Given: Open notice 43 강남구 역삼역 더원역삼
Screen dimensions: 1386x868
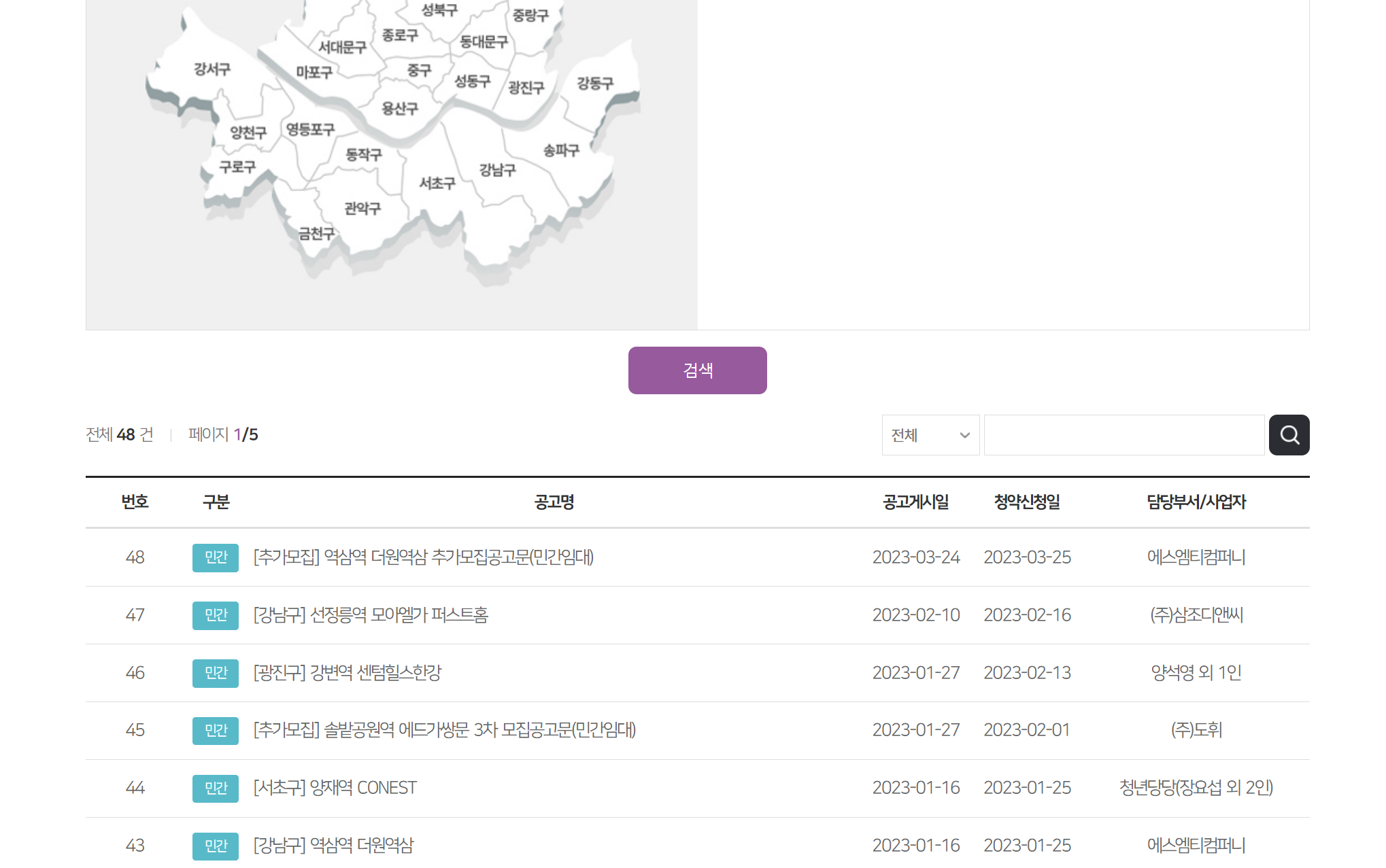Looking at the screenshot, I should [333, 846].
